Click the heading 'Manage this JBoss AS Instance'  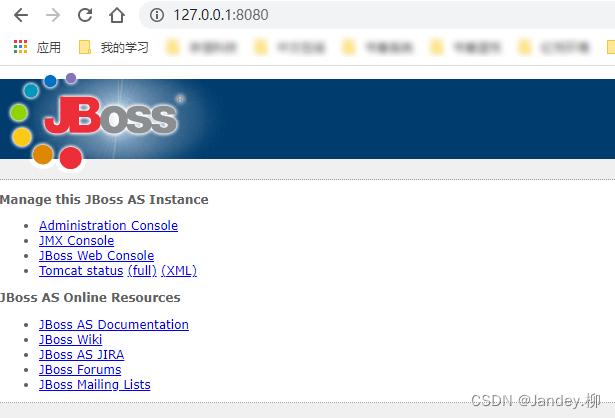coord(104,200)
